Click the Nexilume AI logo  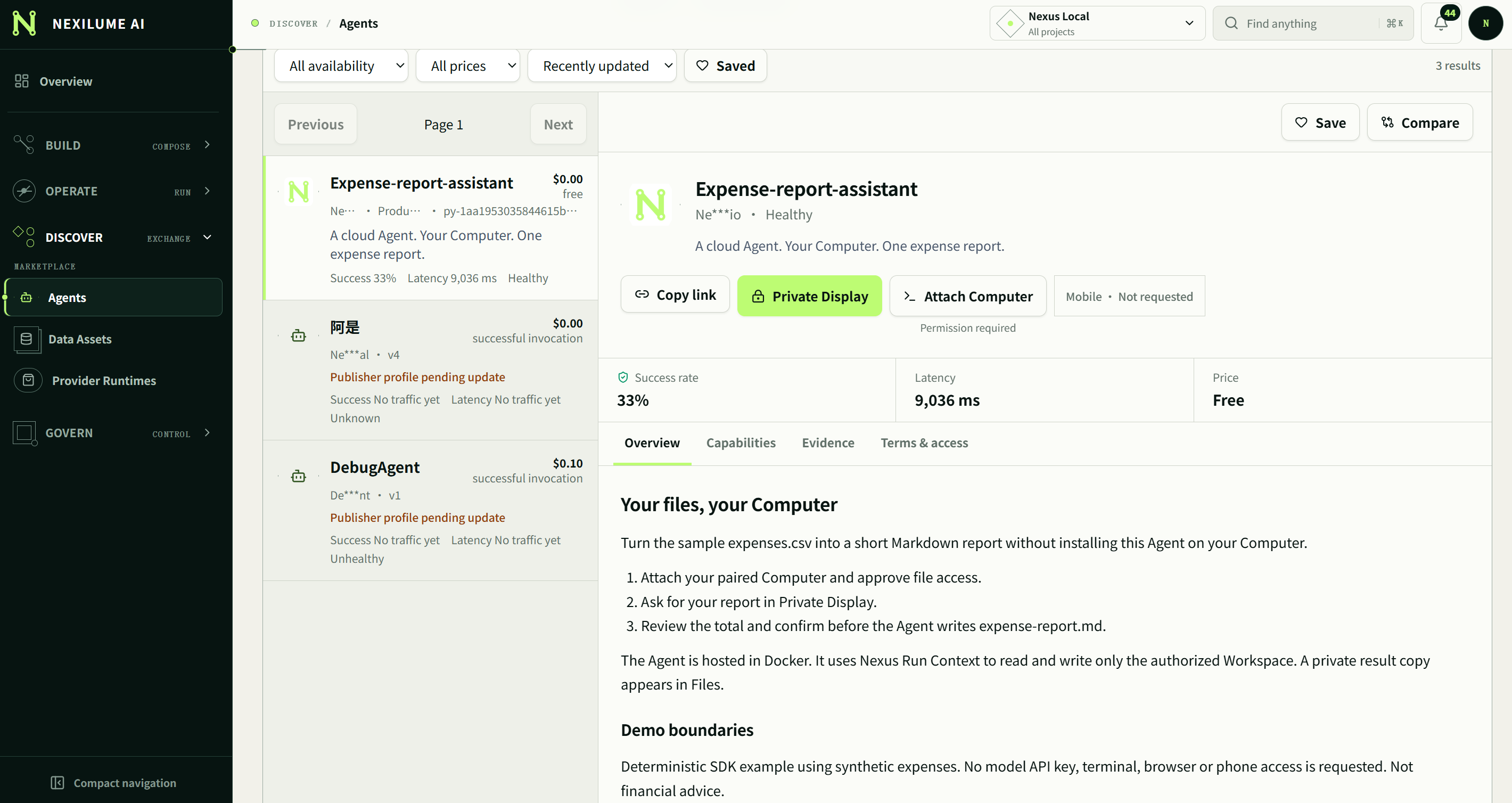24,23
